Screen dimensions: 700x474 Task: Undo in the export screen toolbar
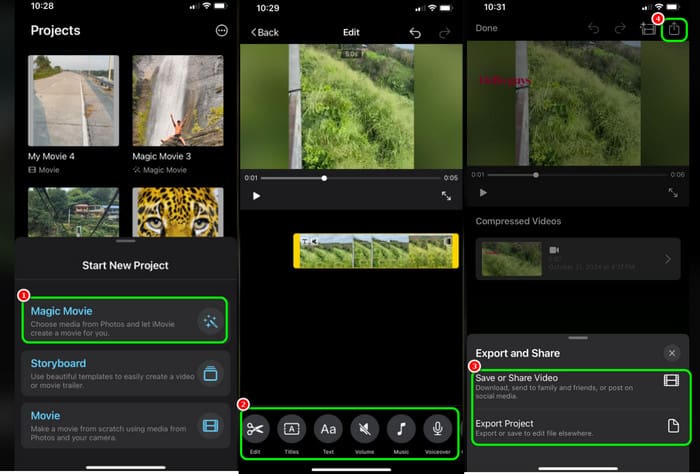click(593, 29)
